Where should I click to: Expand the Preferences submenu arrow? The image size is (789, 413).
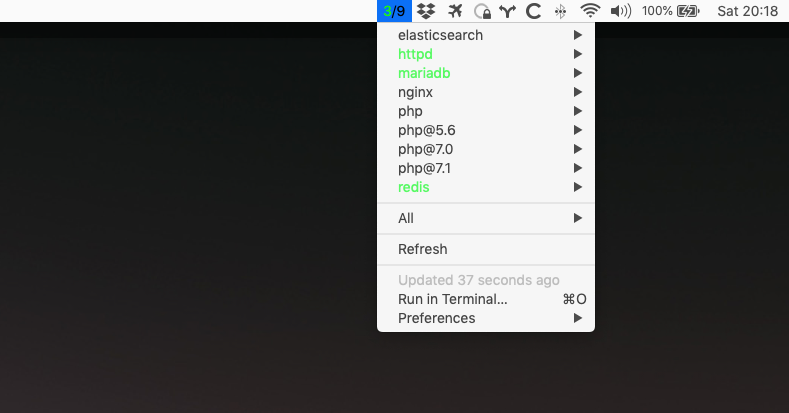[578, 318]
